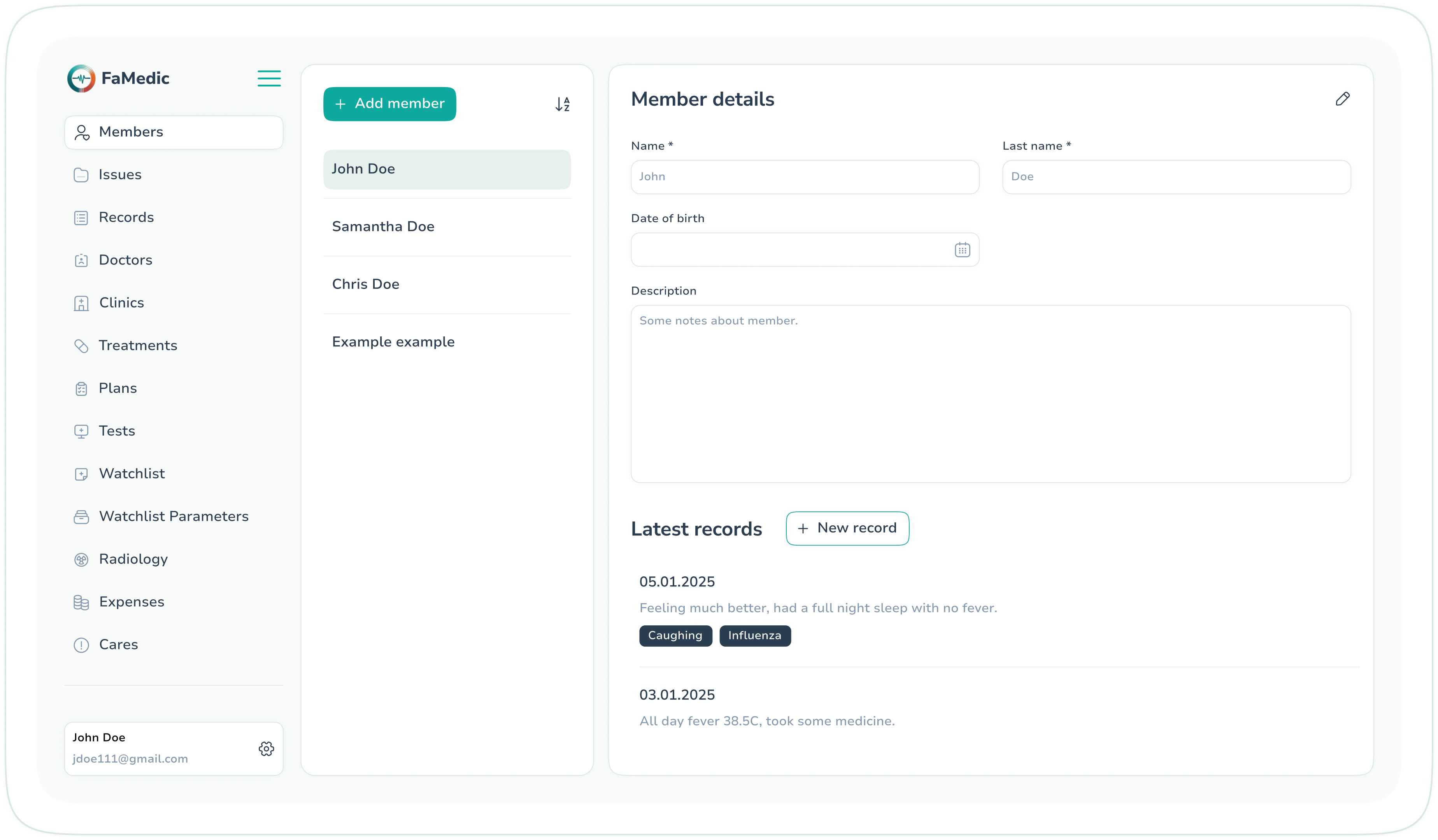The image size is (1438, 840).
Task: Click the John Doe account name
Action: point(99,738)
